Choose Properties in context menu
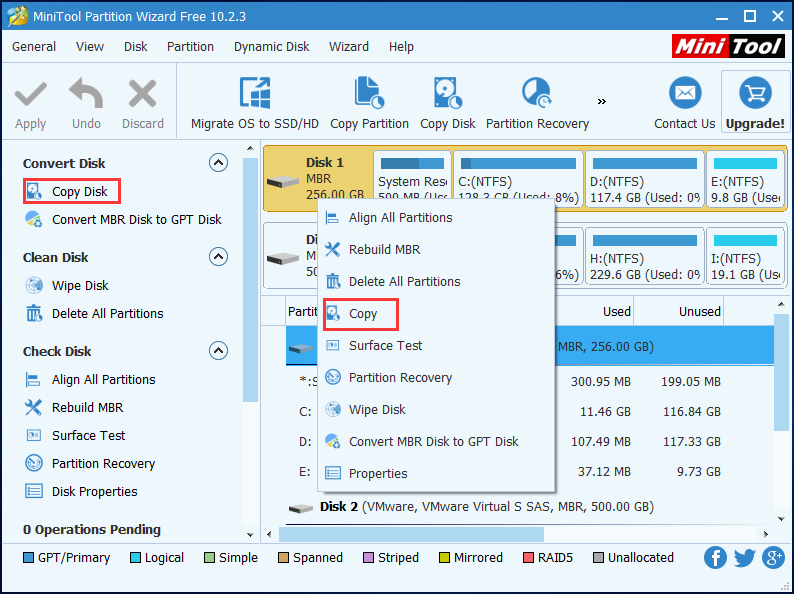 click(436, 473)
